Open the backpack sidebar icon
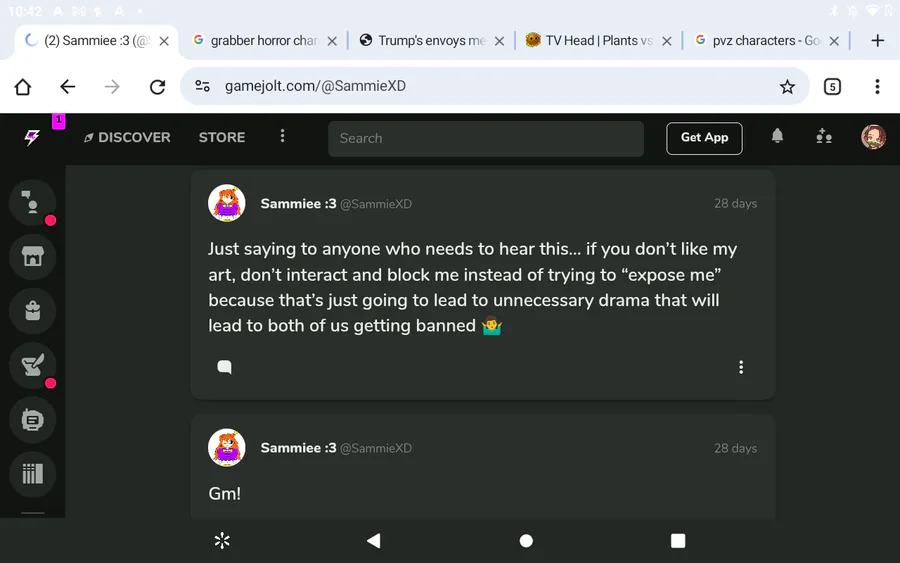The image size is (900, 563). tap(33, 311)
